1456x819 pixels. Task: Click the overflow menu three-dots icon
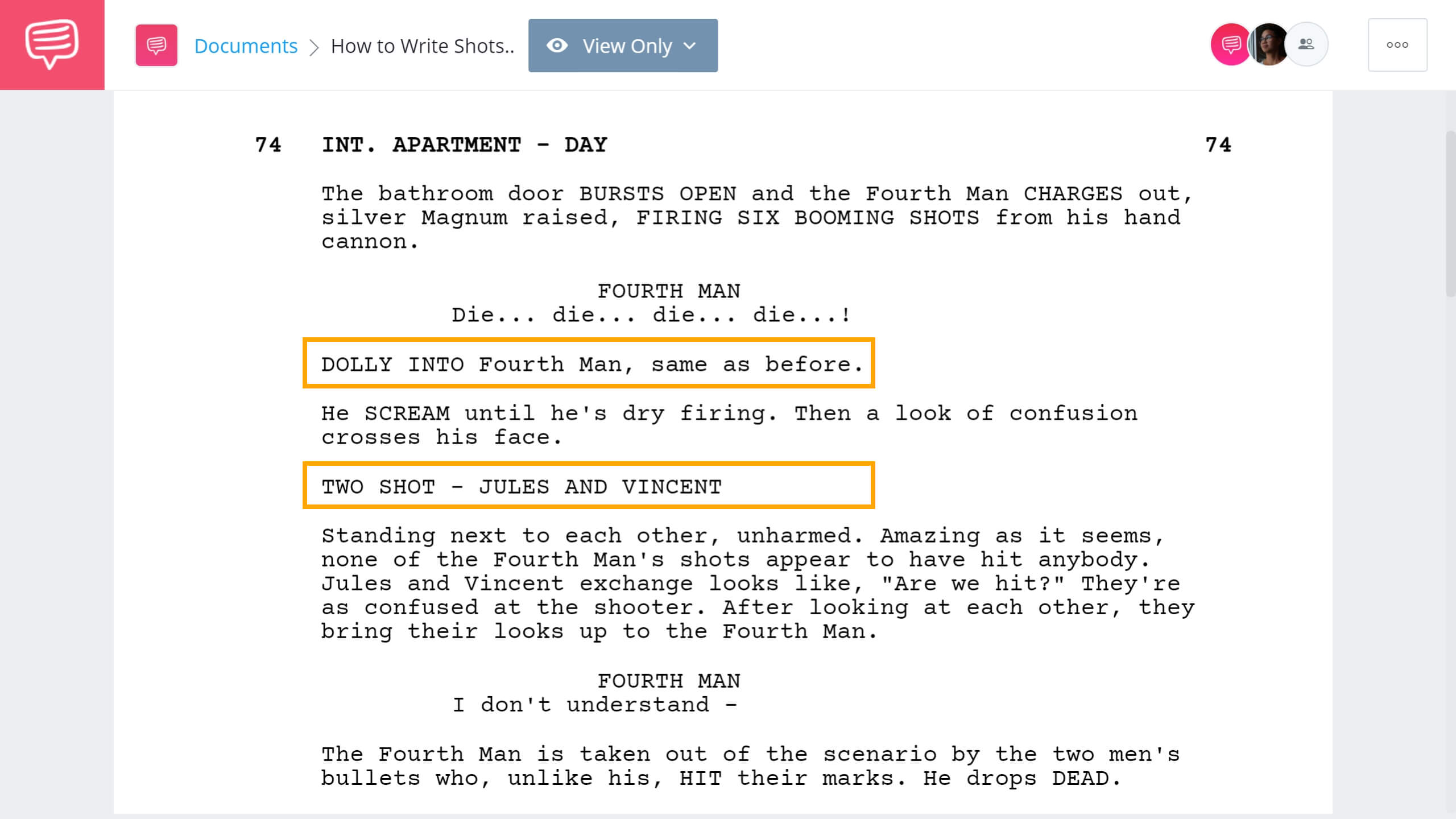(1397, 45)
